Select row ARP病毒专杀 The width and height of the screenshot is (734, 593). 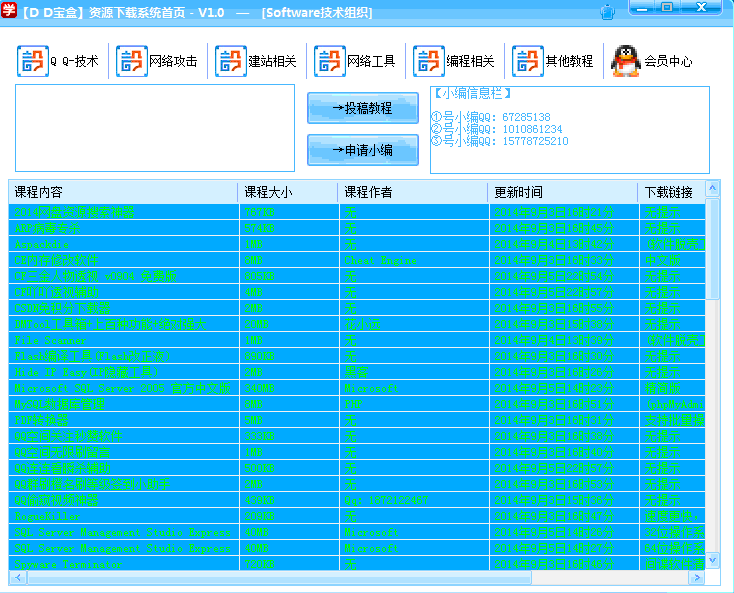click(357, 228)
